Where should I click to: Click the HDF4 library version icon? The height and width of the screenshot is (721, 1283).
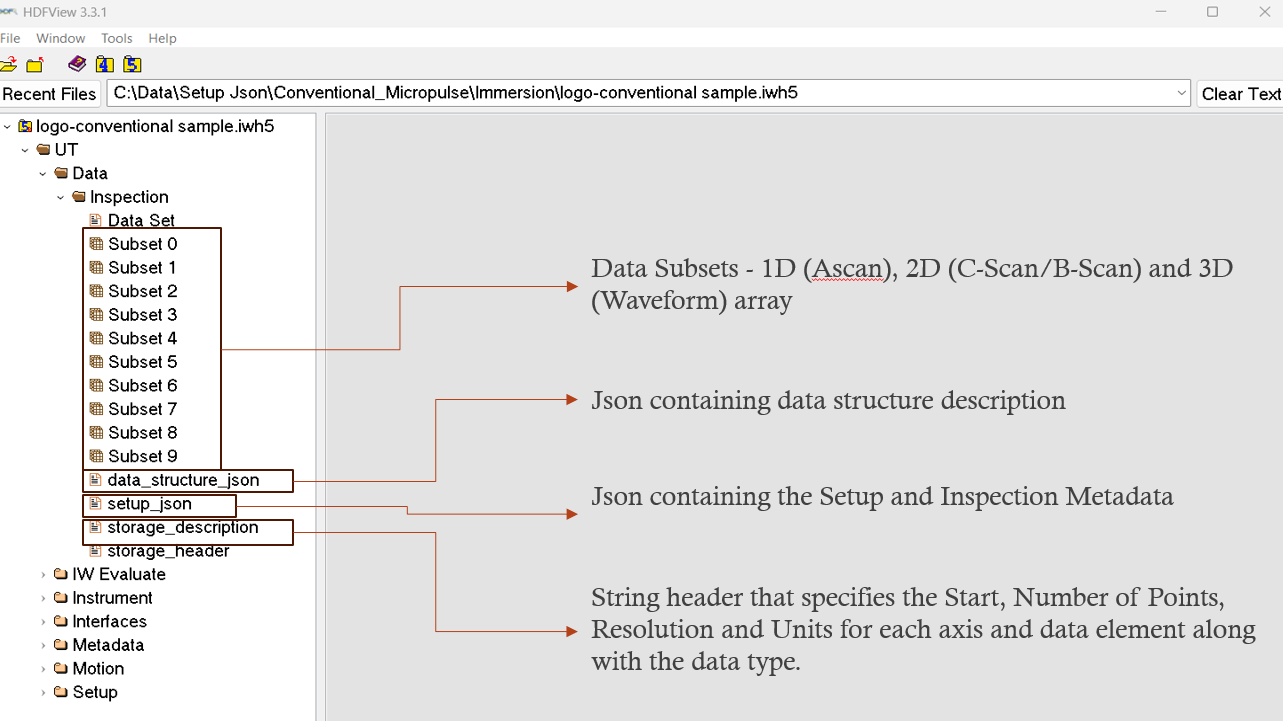[x=105, y=65]
